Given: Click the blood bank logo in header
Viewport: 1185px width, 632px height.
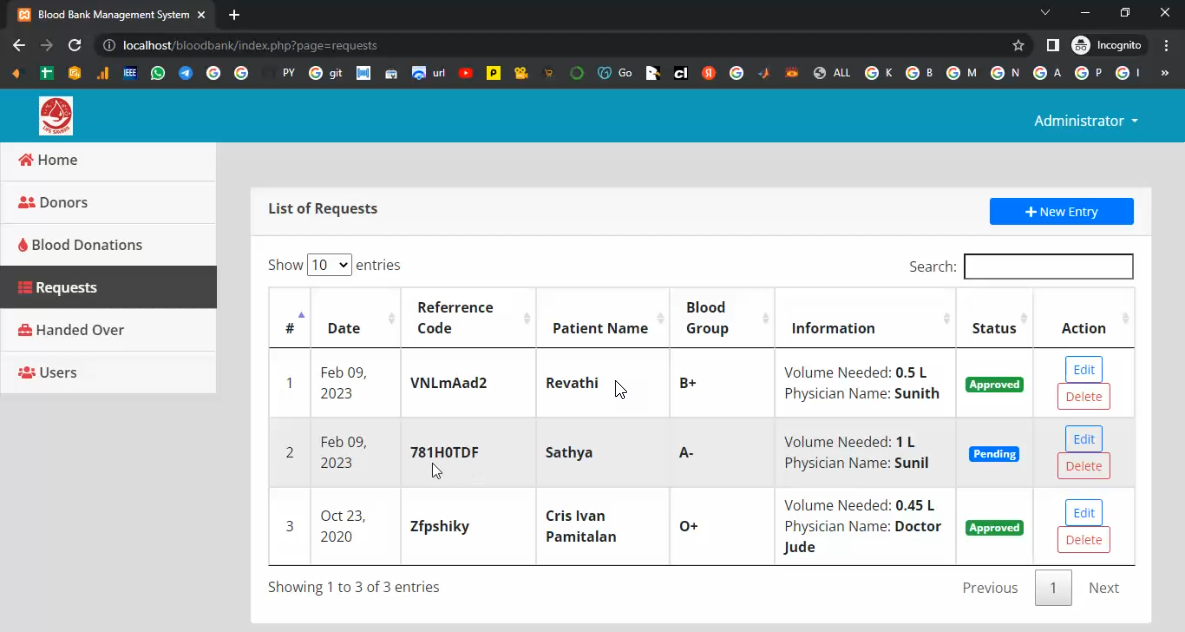Looking at the screenshot, I should (x=56, y=116).
